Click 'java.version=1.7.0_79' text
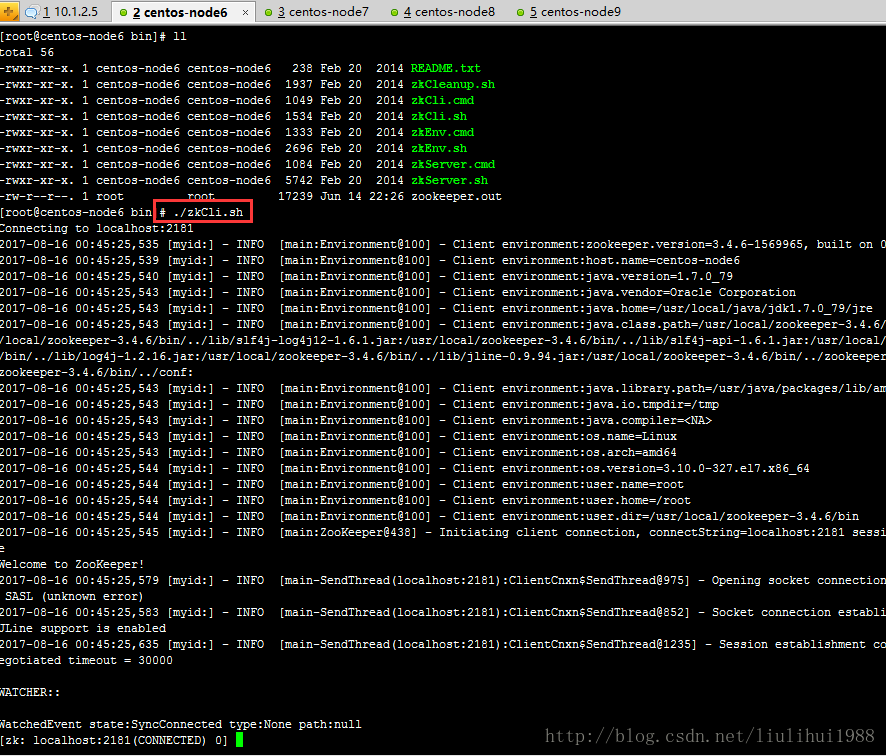 [x=659, y=276]
